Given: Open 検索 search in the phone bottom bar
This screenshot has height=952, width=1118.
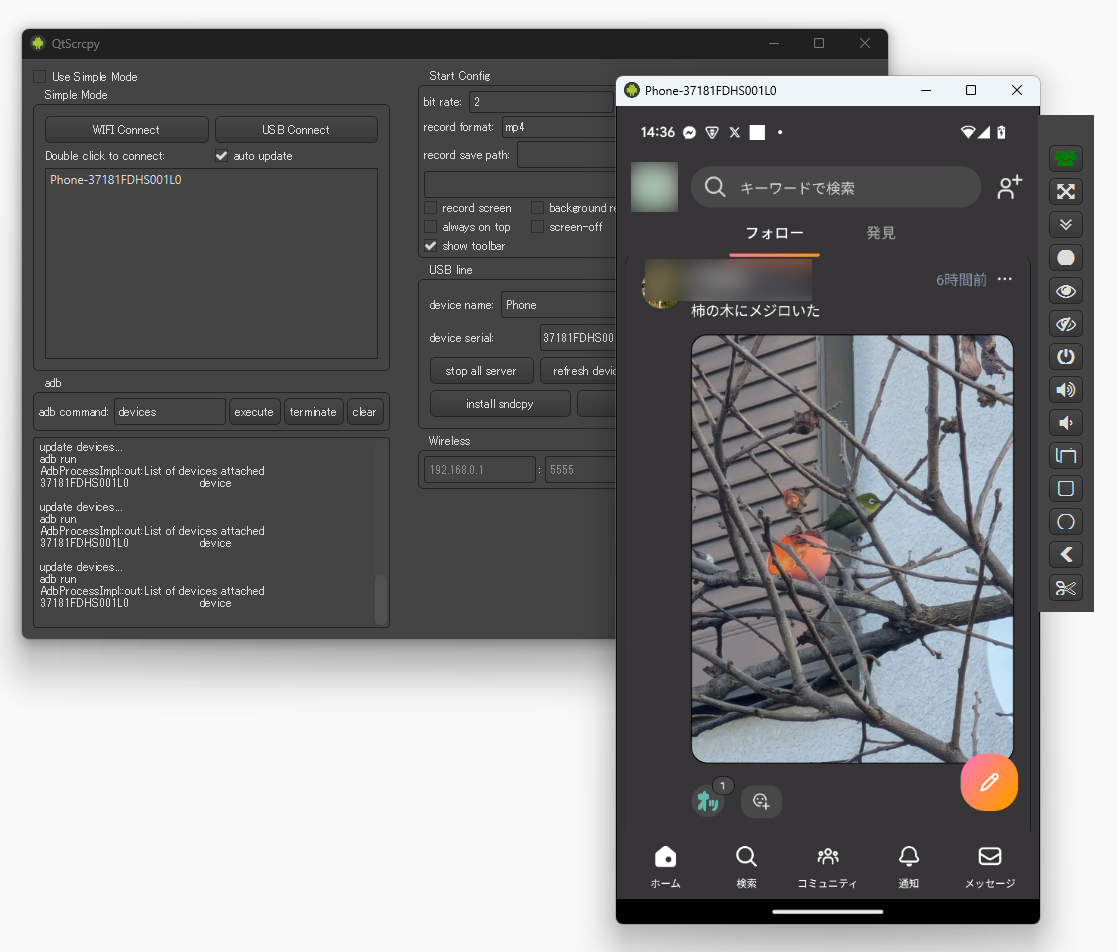Looking at the screenshot, I should (746, 866).
